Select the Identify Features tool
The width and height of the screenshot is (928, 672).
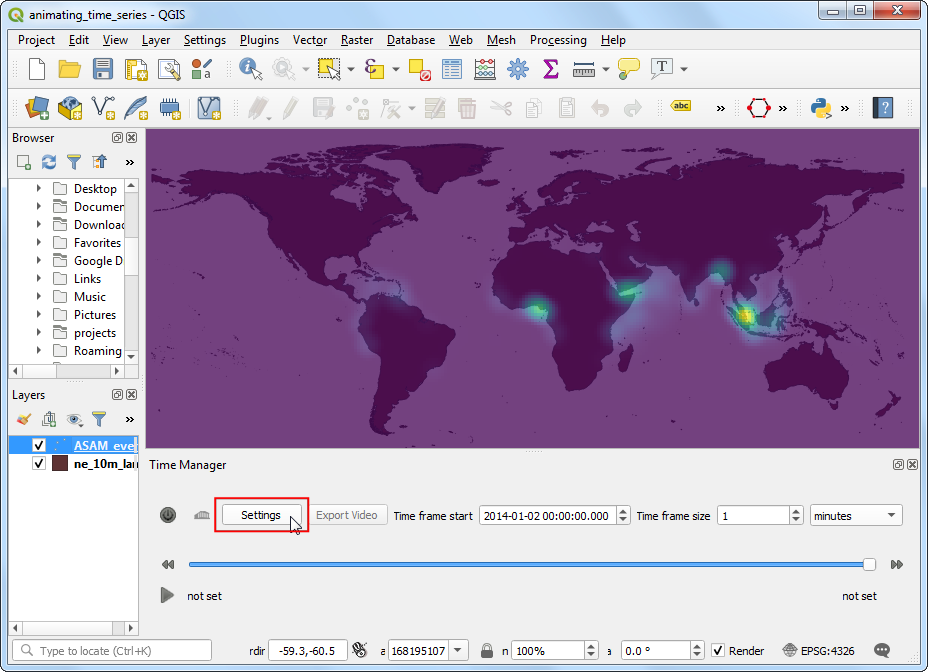coord(249,68)
